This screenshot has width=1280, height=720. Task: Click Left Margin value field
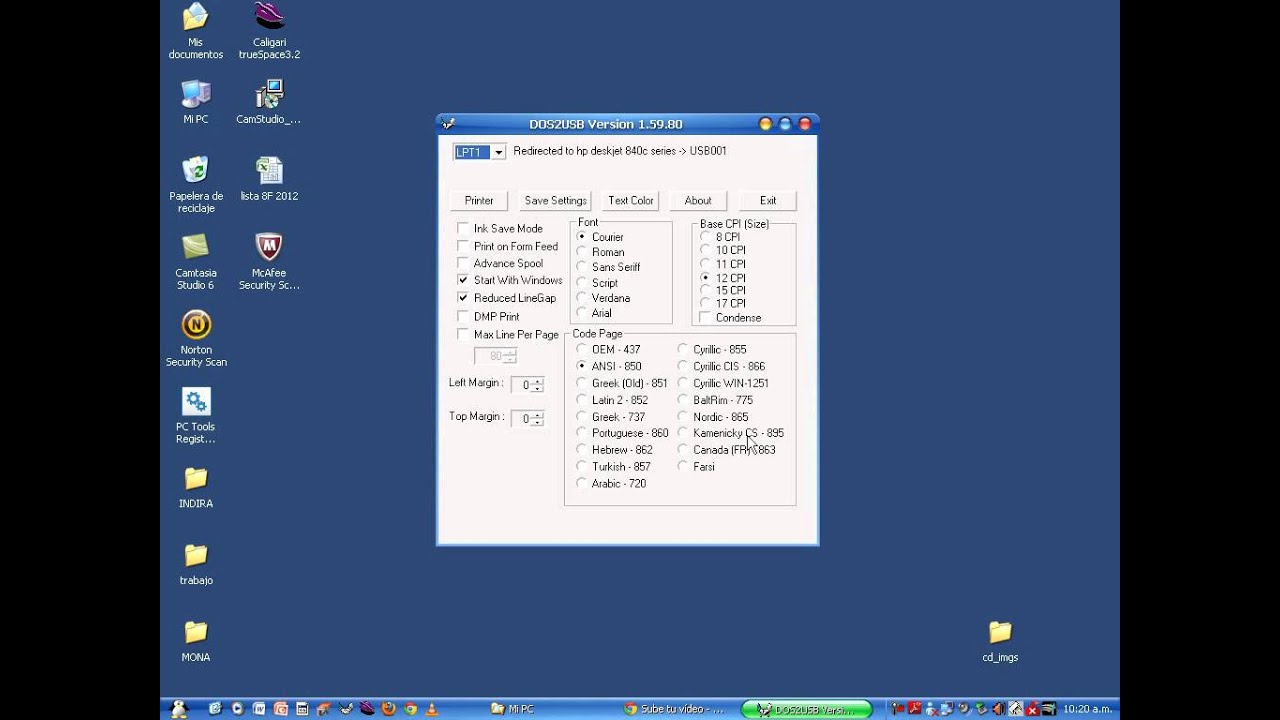pos(522,385)
